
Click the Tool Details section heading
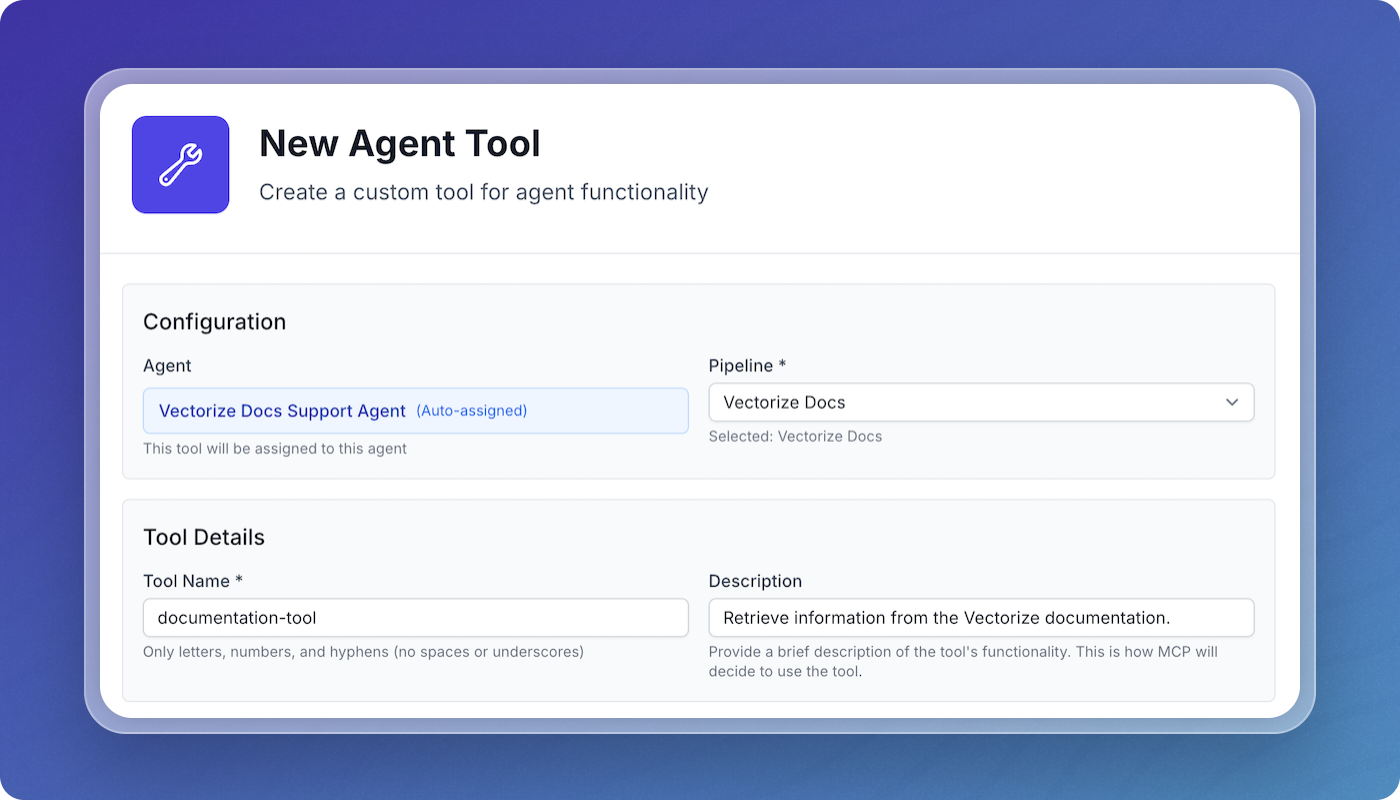point(204,537)
